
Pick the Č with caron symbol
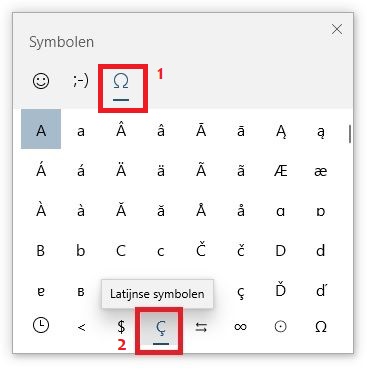coord(201,249)
